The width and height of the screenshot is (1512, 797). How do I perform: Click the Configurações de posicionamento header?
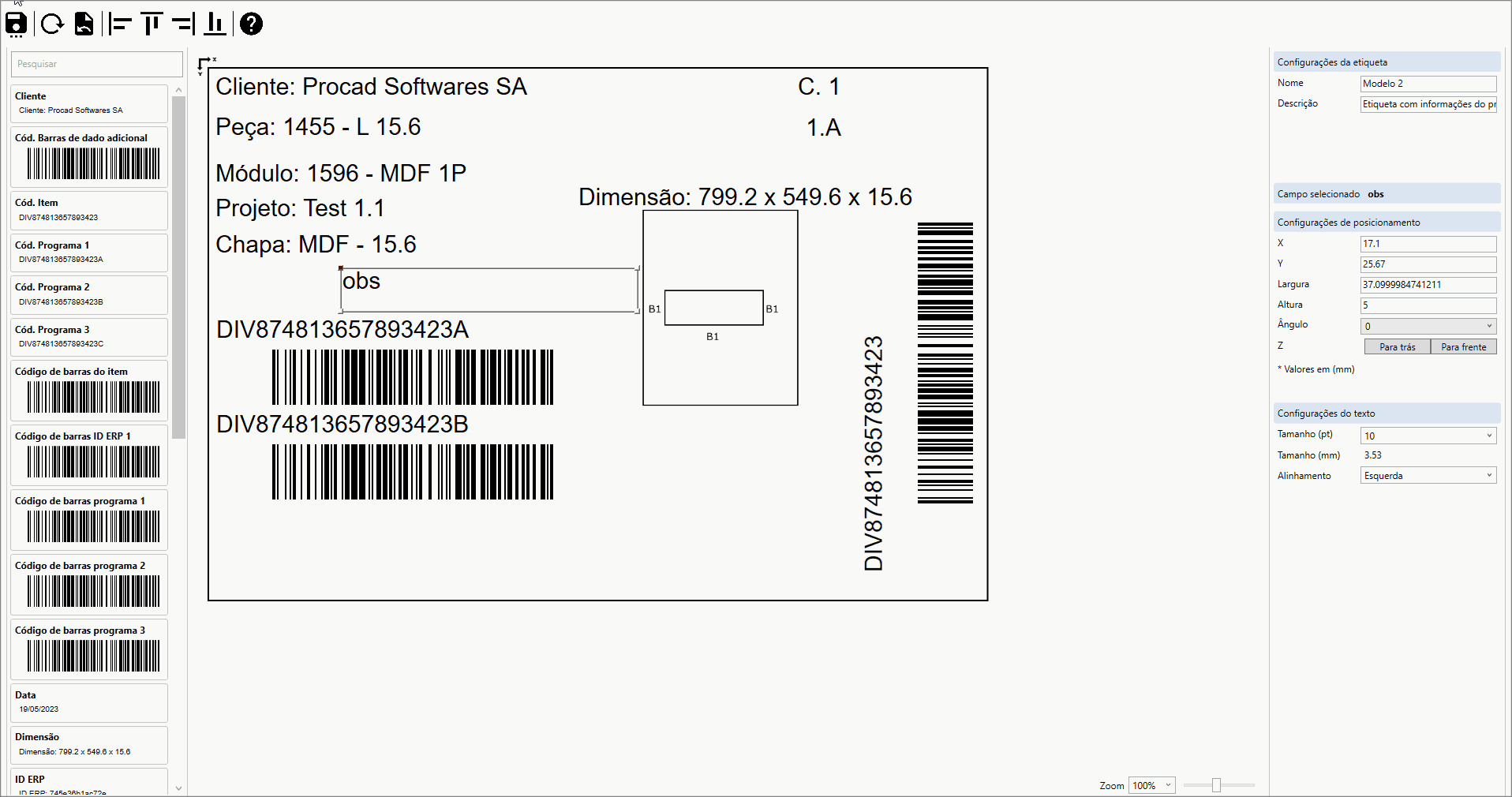pos(1387,223)
